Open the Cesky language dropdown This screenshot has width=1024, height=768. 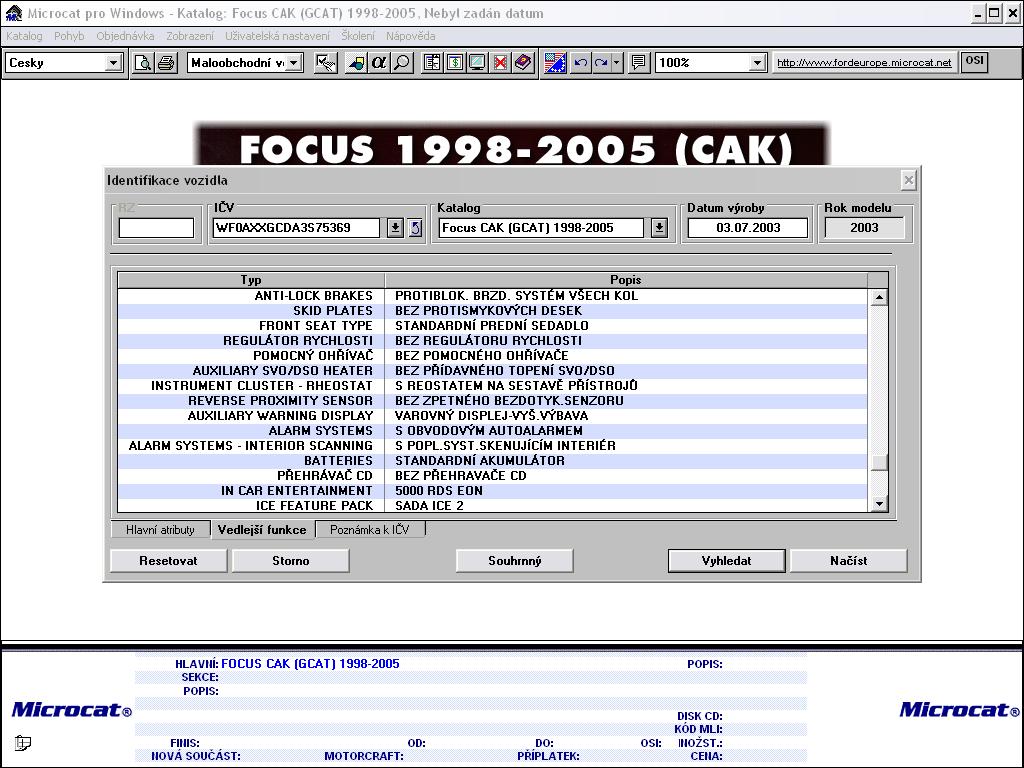coord(113,63)
